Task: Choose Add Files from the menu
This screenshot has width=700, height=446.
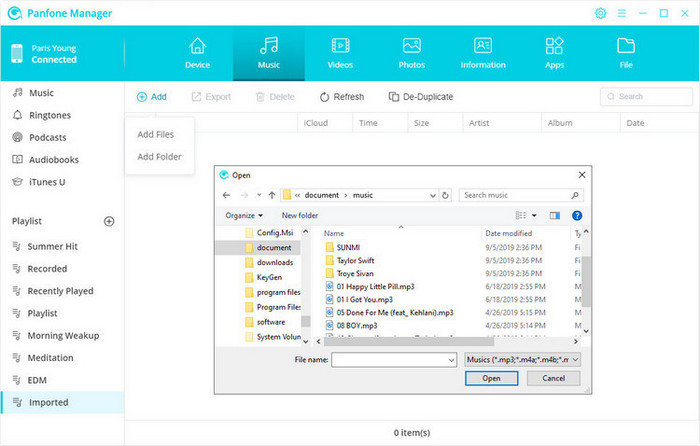Action: (155, 134)
